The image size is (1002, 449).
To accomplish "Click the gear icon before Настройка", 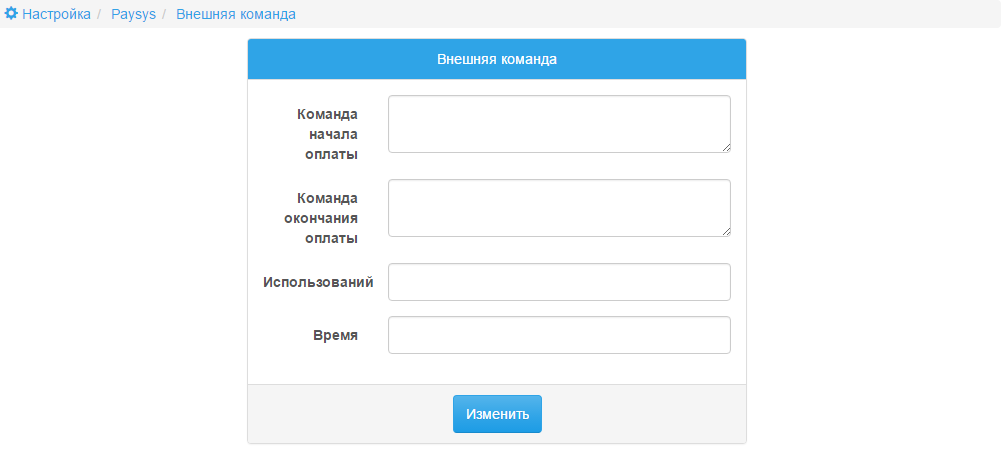I will pyautogui.click(x=11, y=13).
